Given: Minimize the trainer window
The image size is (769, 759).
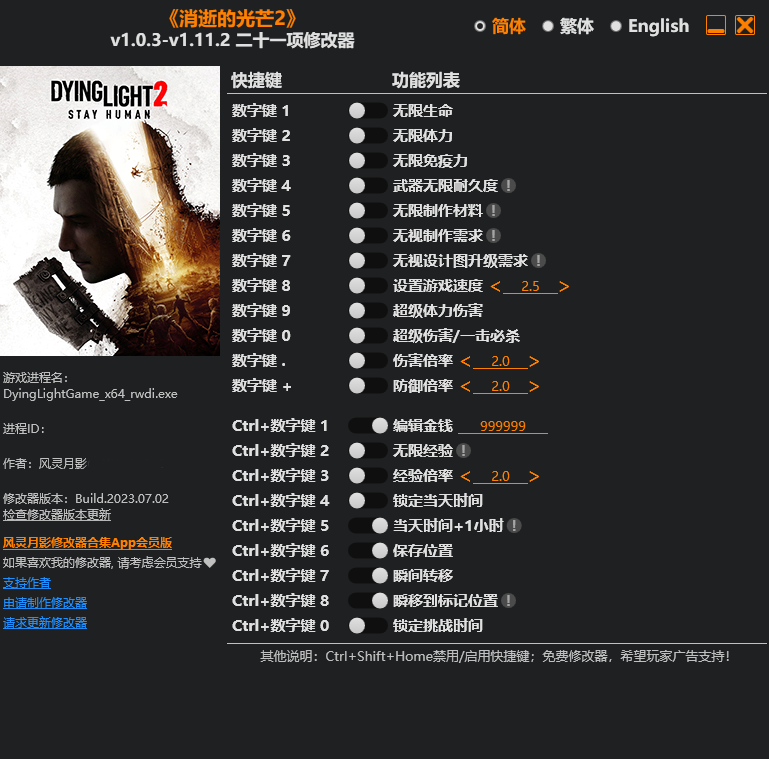Looking at the screenshot, I should (x=716, y=25).
